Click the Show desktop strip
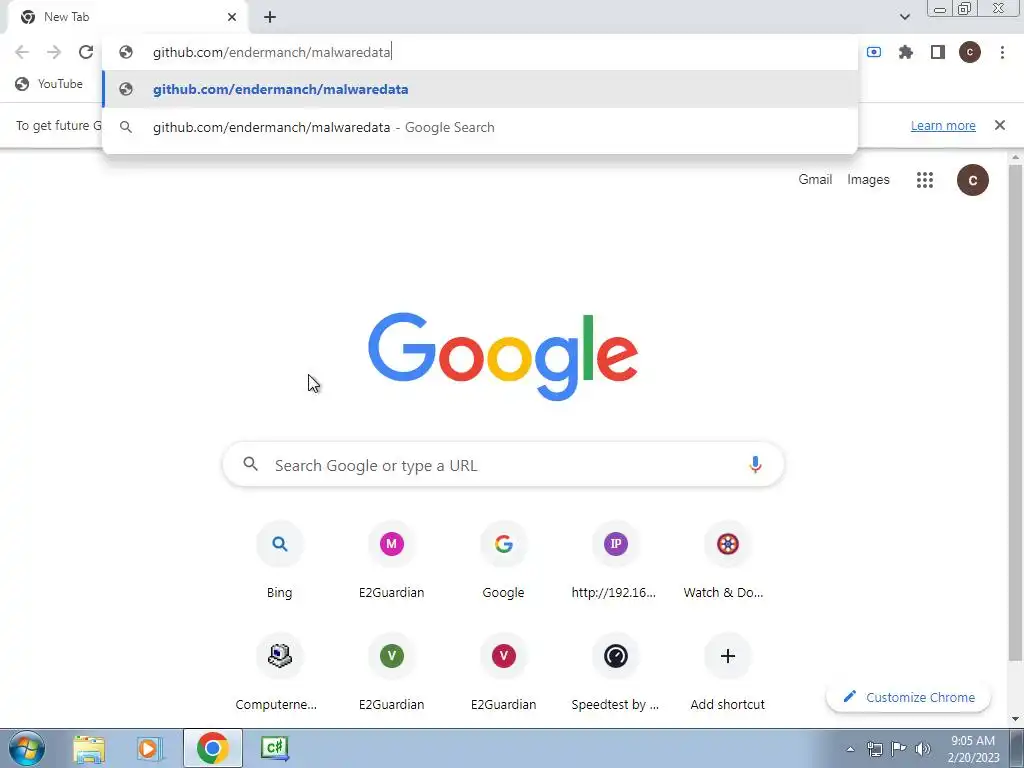Image resolution: width=1024 pixels, height=768 pixels. point(1017,748)
